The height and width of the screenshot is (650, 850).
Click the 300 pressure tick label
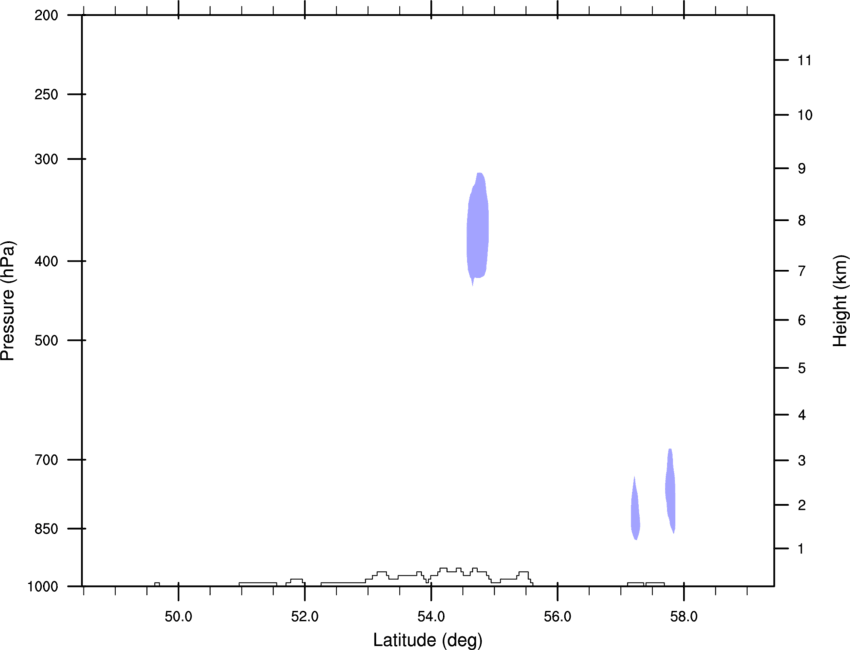click(x=47, y=159)
